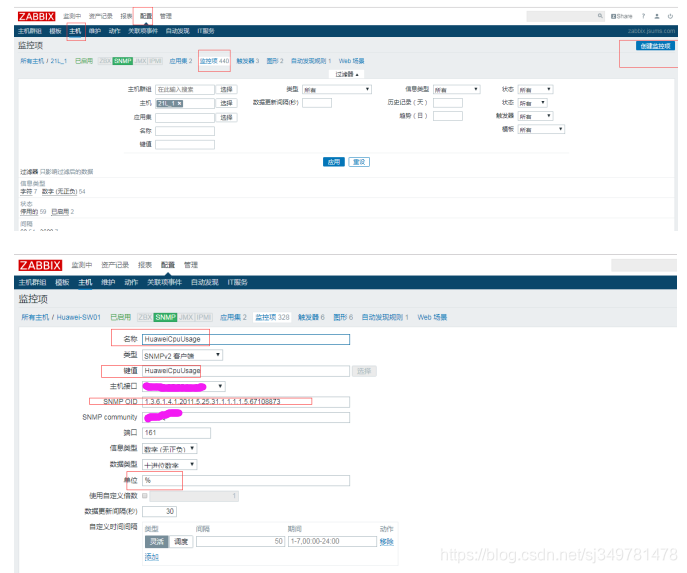Focus the 键值 field in the lower form
The height and width of the screenshot is (573, 687).
pos(246,371)
